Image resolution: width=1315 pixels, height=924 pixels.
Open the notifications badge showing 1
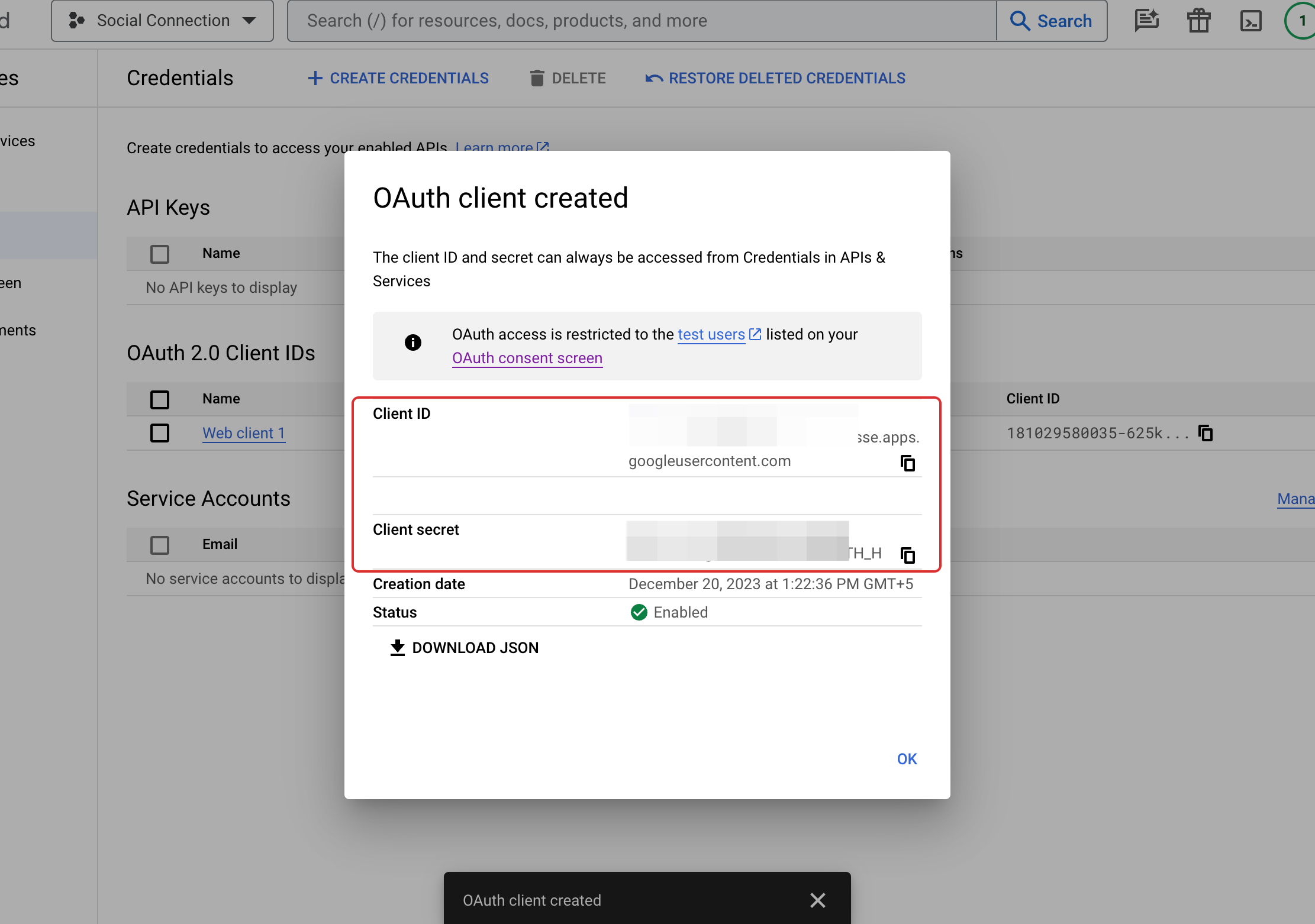coord(1301,21)
